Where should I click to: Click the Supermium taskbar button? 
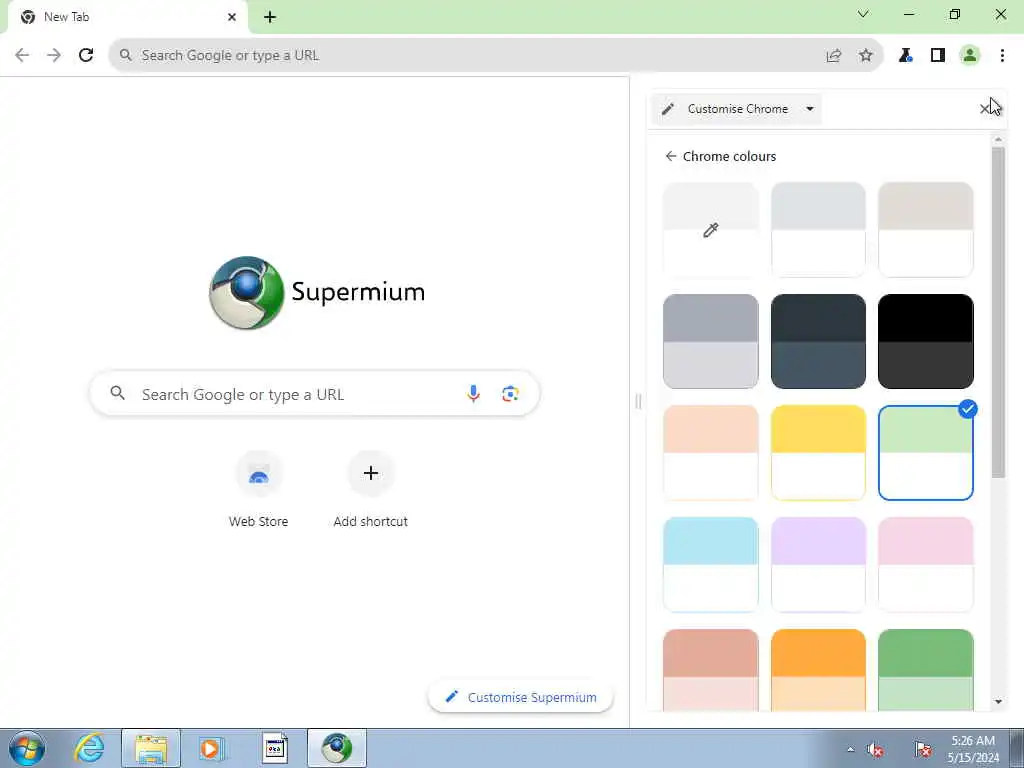337,748
